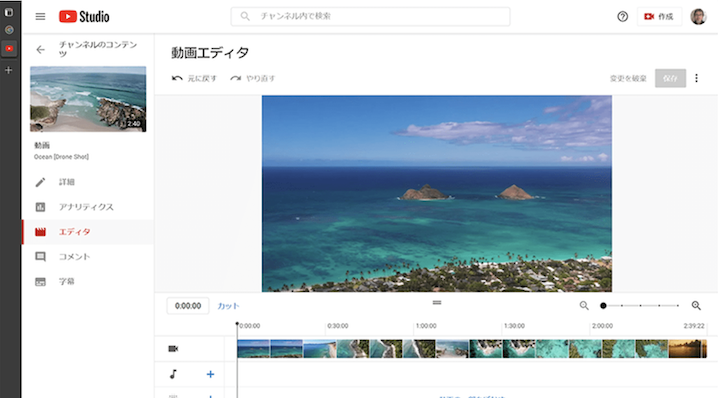Open the help question mark icon
Screen dimensions: 720x398
622,17
